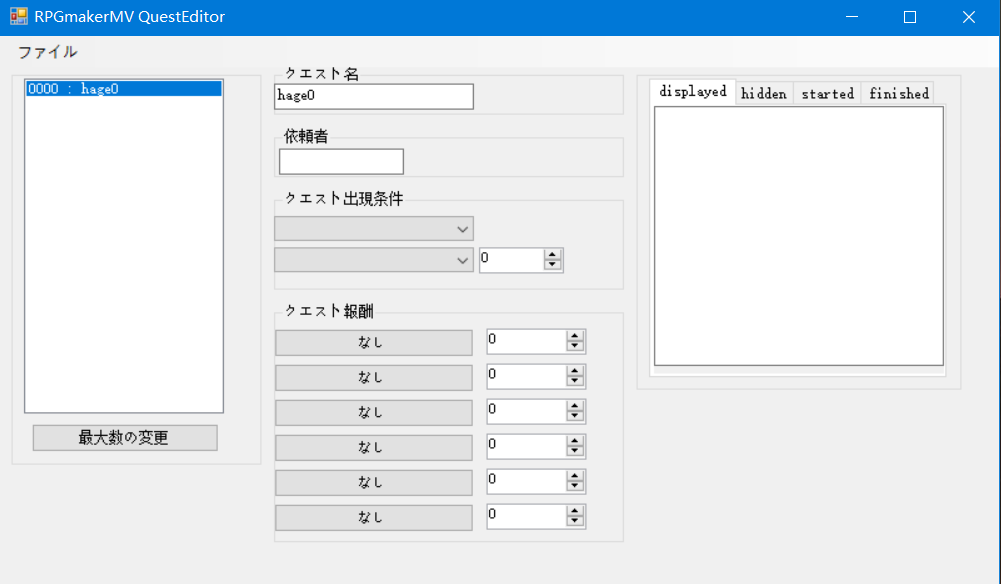Click the クエスト出現条件 number field
This screenshot has height=584, width=1001.
coord(512,260)
